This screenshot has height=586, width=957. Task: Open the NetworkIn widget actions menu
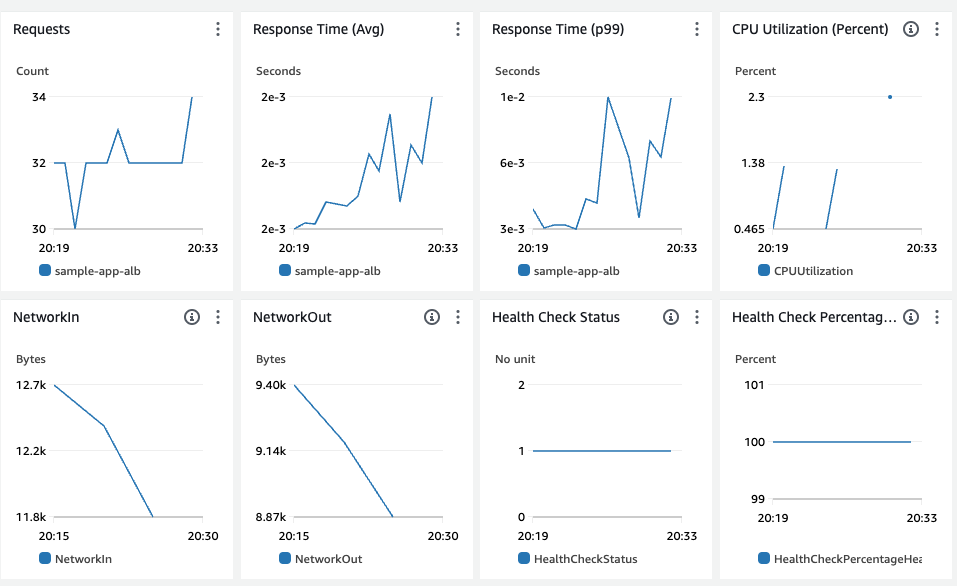[x=218, y=317]
